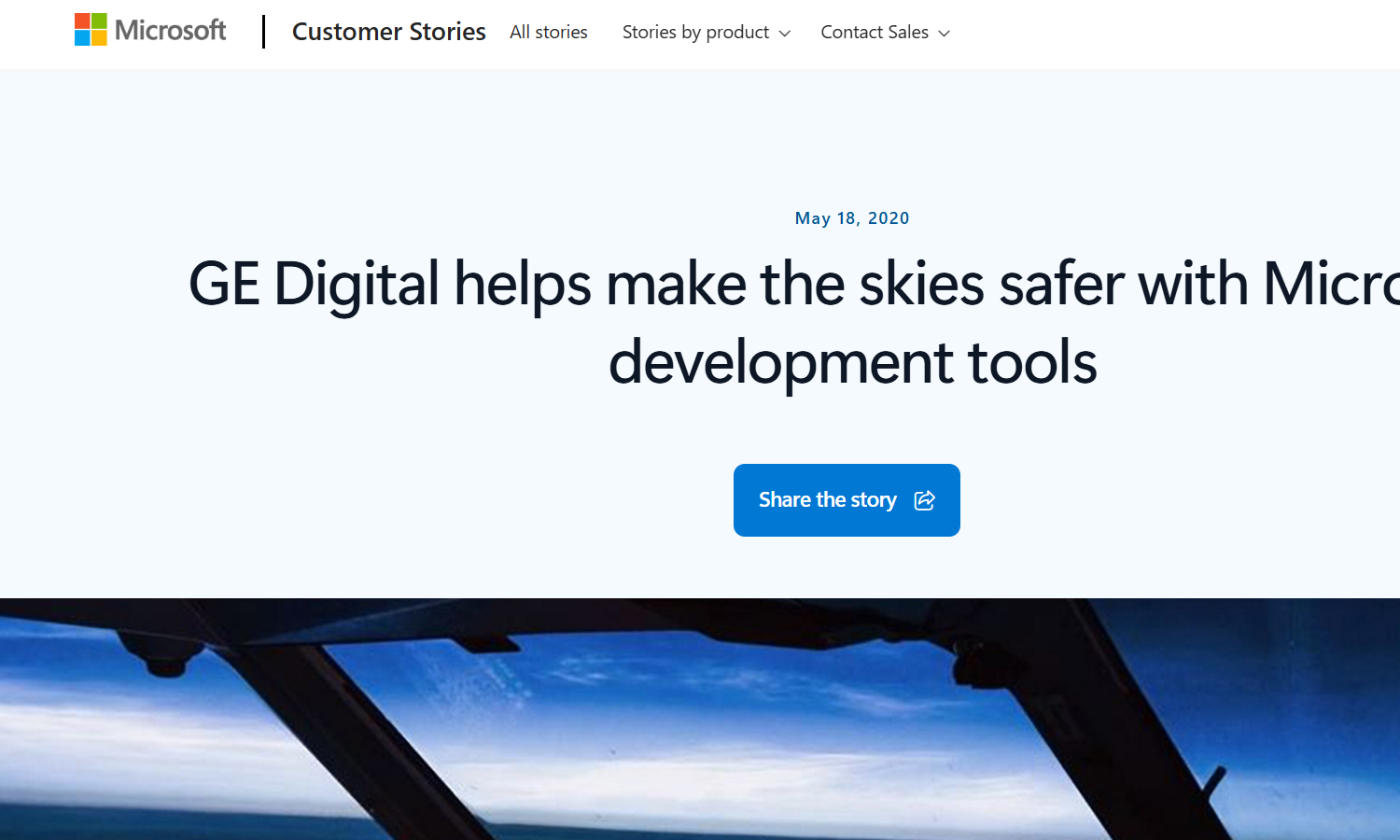Expand the chevron next to Contact Sales
Image resolution: width=1400 pixels, height=840 pixels.
(x=945, y=34)
